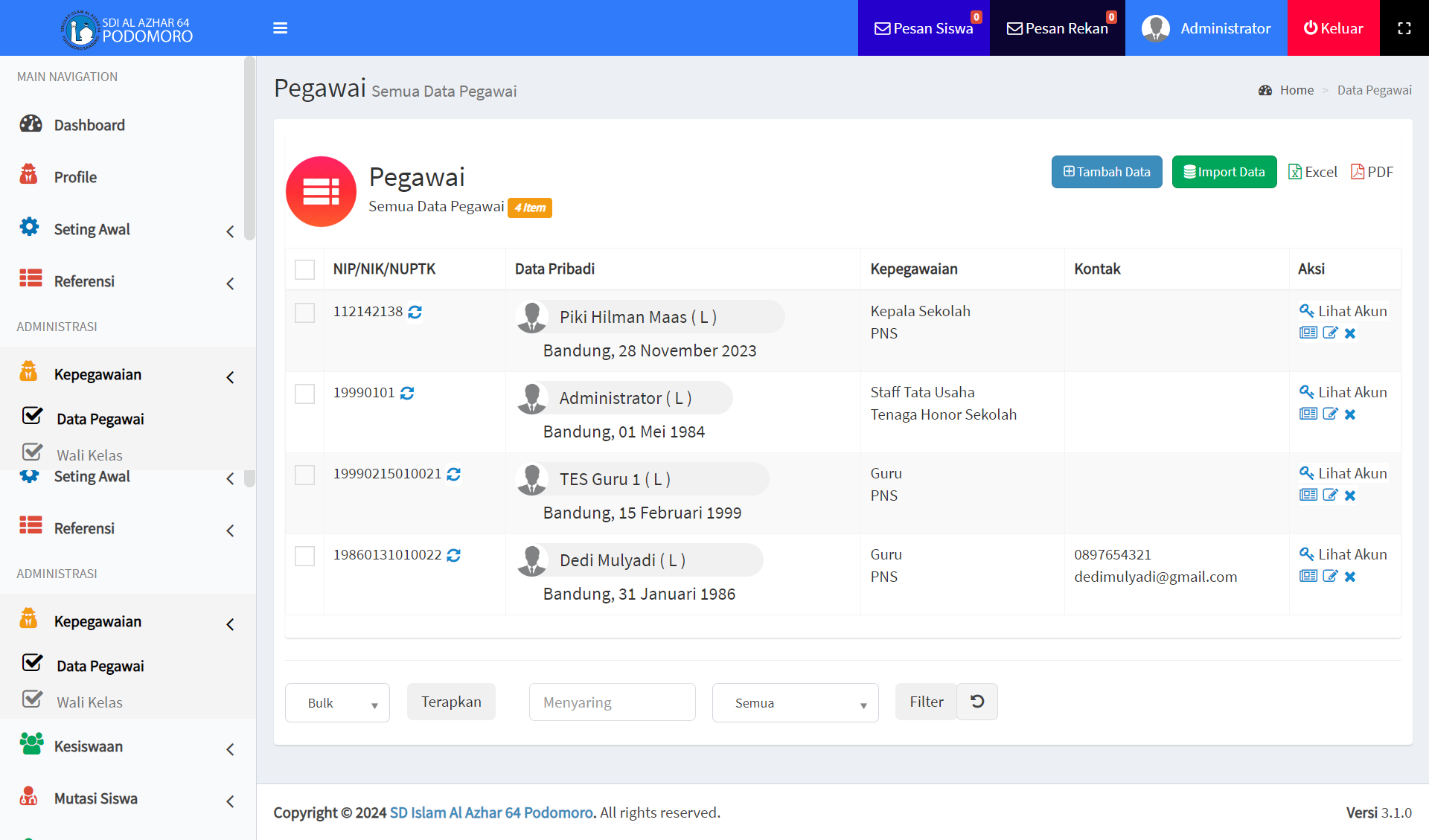Download the PDF export
1429x840 pixels.
click(1372, 172)
